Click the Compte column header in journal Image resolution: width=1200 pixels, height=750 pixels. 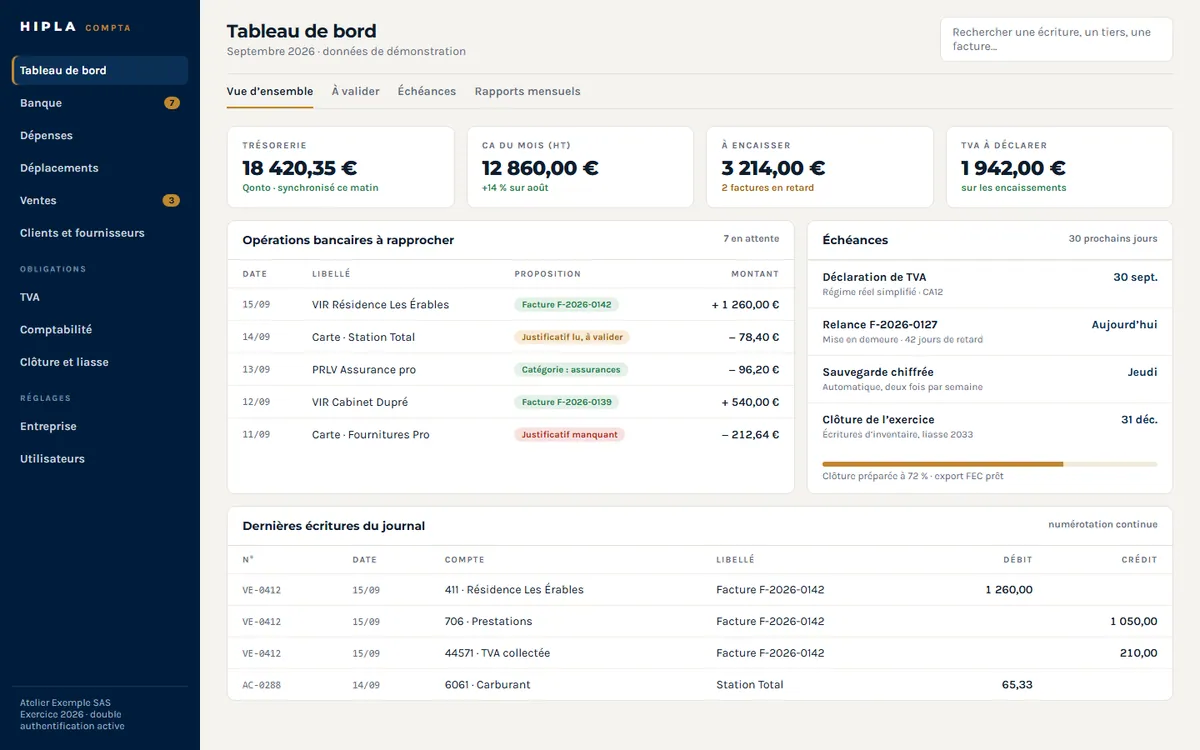pos(465,560)
